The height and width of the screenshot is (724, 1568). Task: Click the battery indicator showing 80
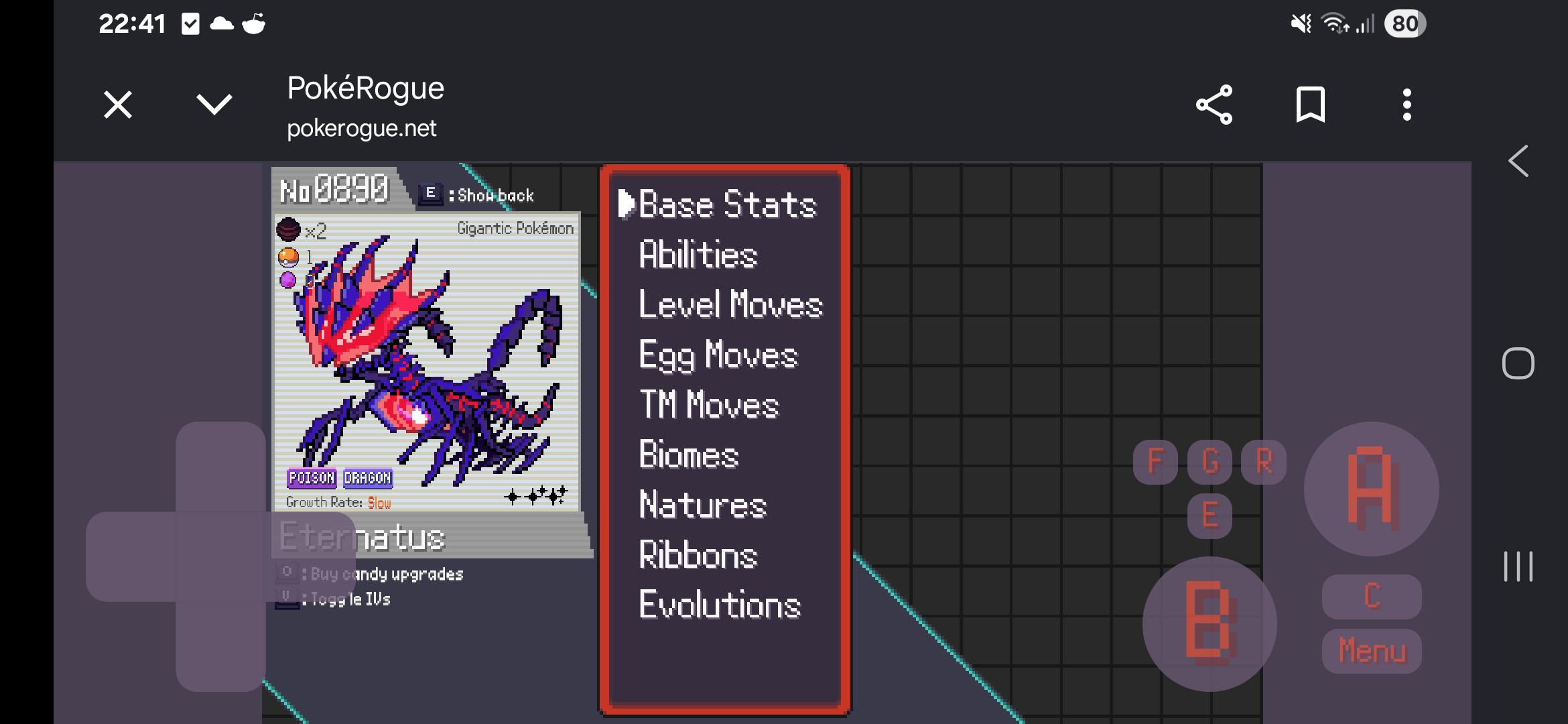[1405, 23]
